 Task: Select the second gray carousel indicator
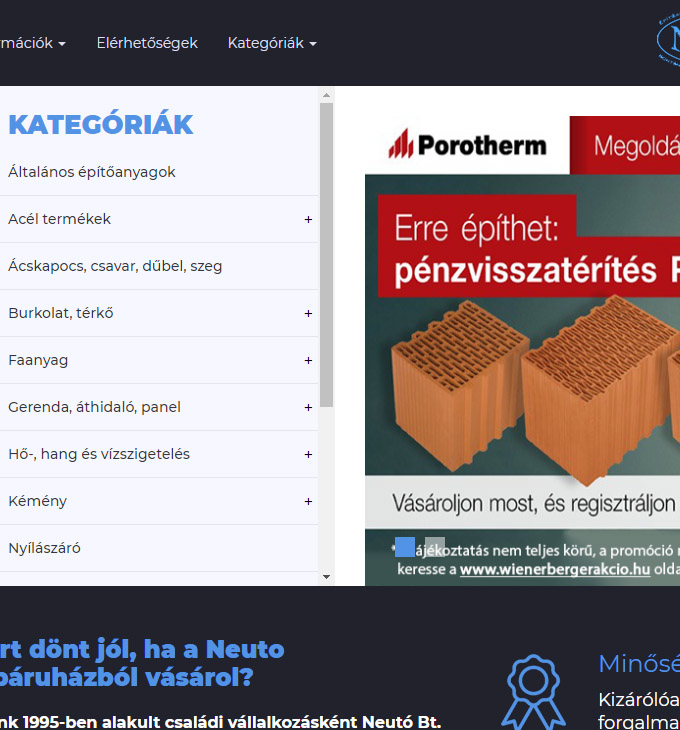pos(435,547)
